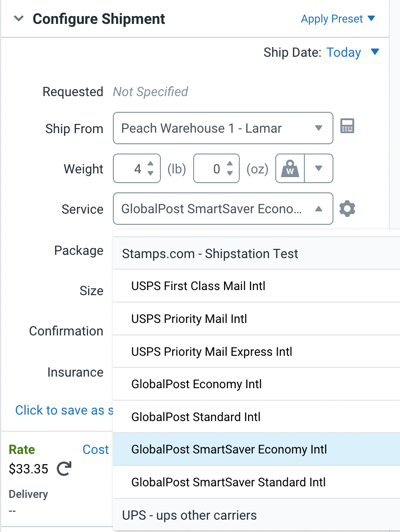This screenshot has height=532, width=400.
Task: Open the Apply Preset dropdown
Action: coord(338,19)
